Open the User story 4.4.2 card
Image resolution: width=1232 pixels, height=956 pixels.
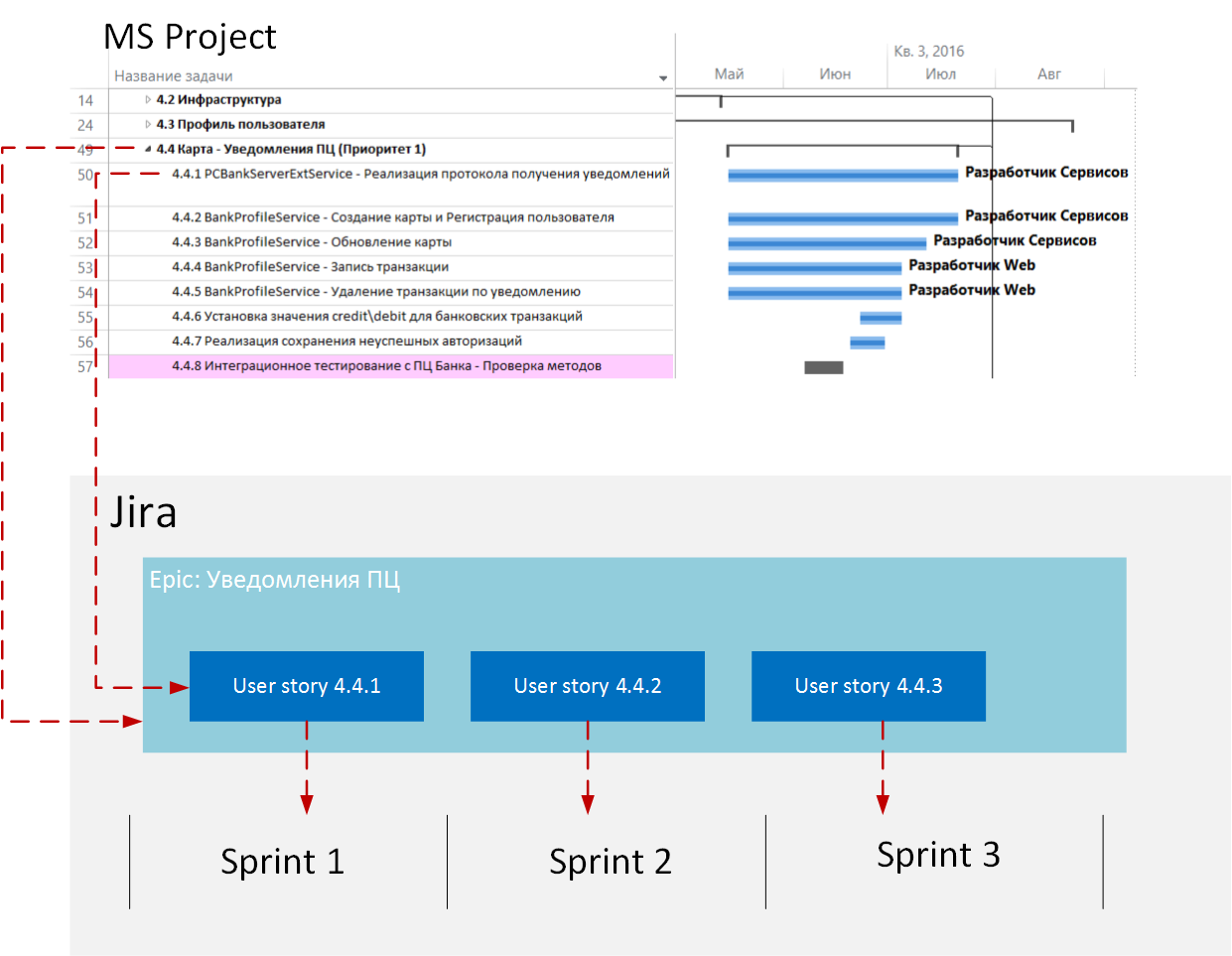pos(588,686)
